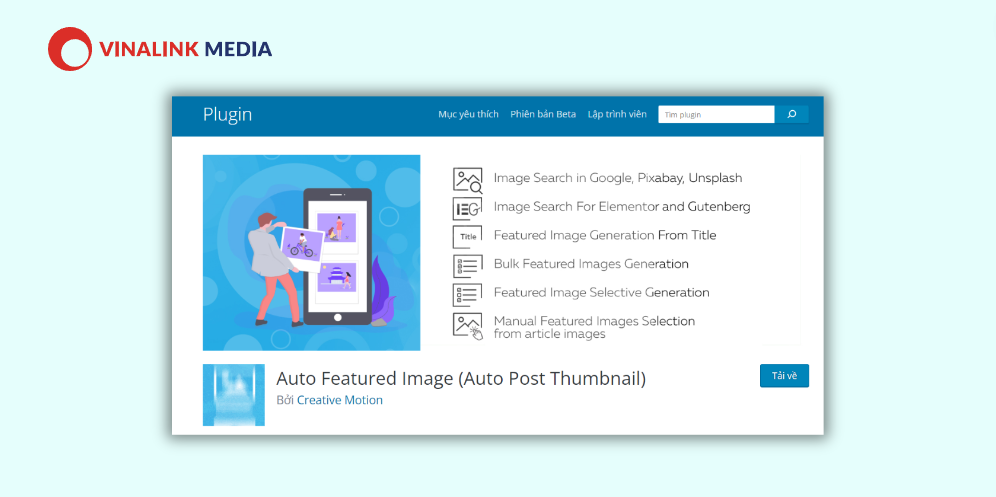Click the Manual Featured Images Selection icon
Image resolution: width=996 pixels, height=497 pixels.
click(x=468, y=325)
